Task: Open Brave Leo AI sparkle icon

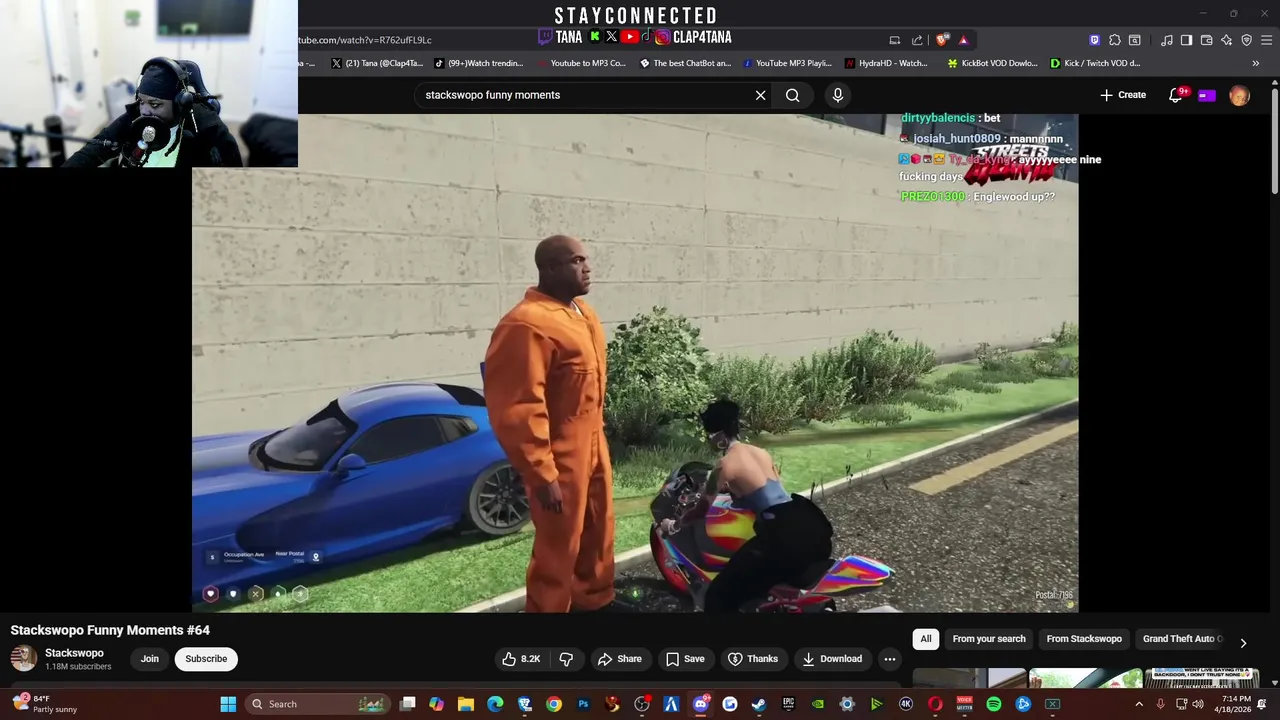Action: pyautogui.click(x=1227, y=40)
